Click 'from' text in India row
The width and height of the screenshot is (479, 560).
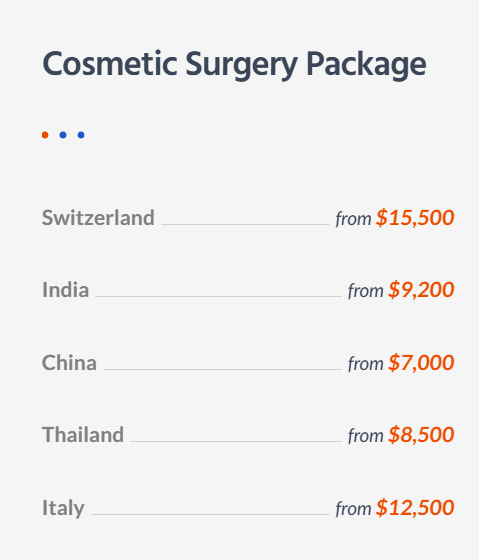(366, 290)
